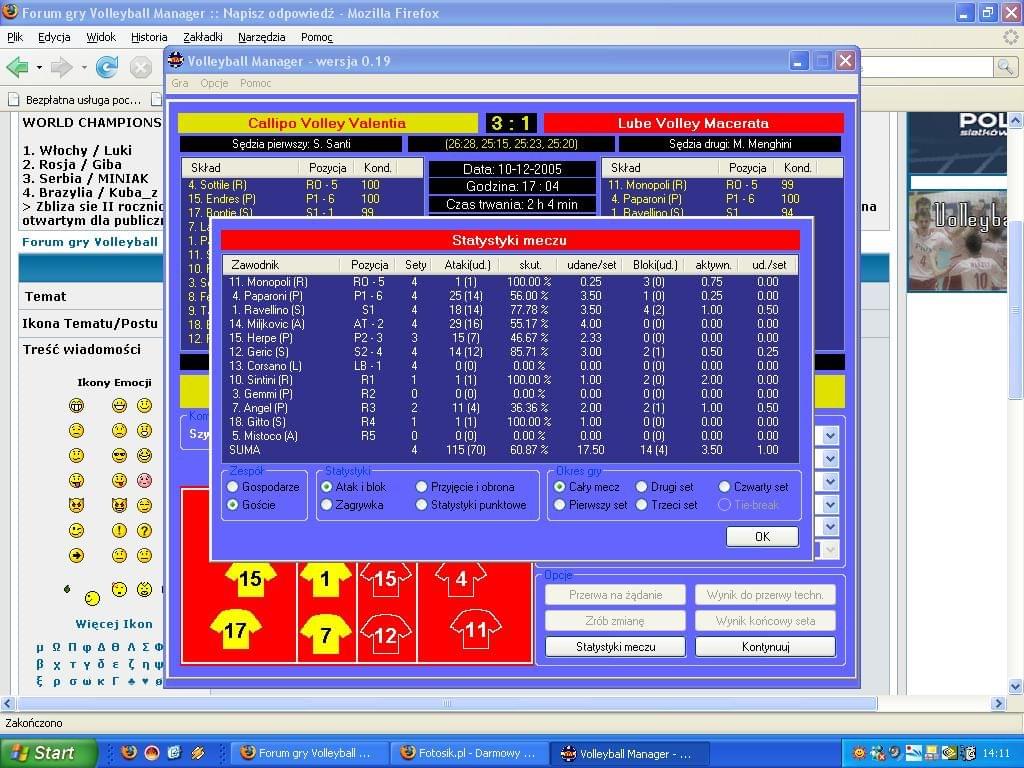Select the yellow jersey number 7

pos(326,633)
